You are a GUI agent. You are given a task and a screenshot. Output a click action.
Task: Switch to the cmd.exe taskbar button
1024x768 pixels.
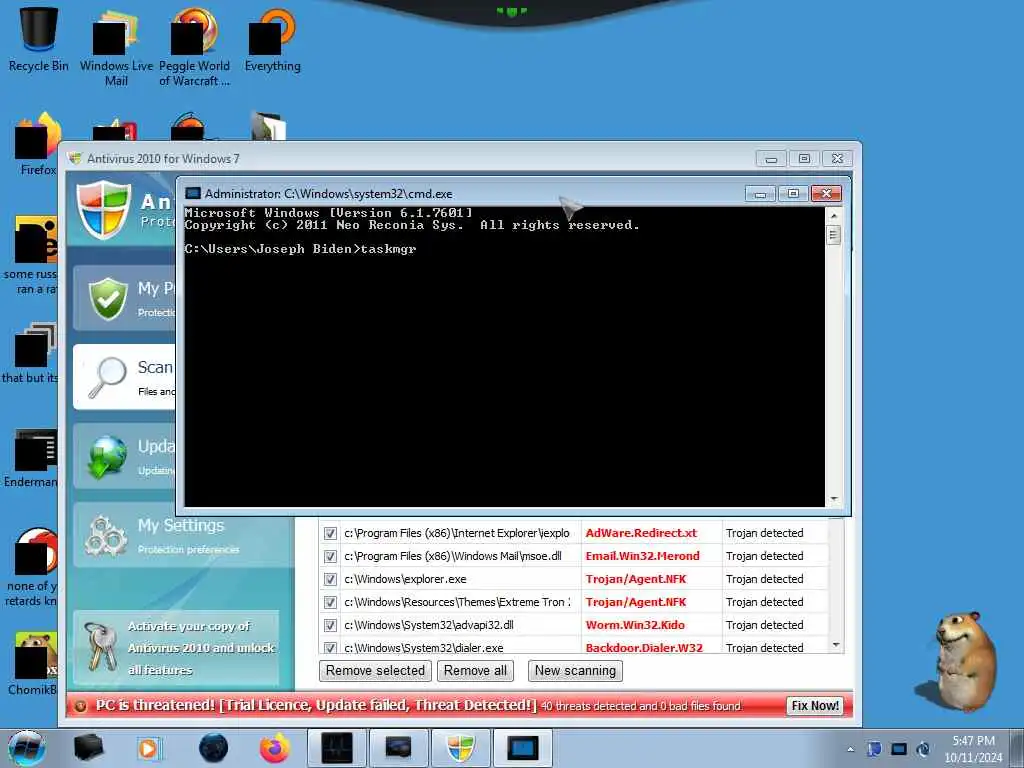click(x=522, y=748)
